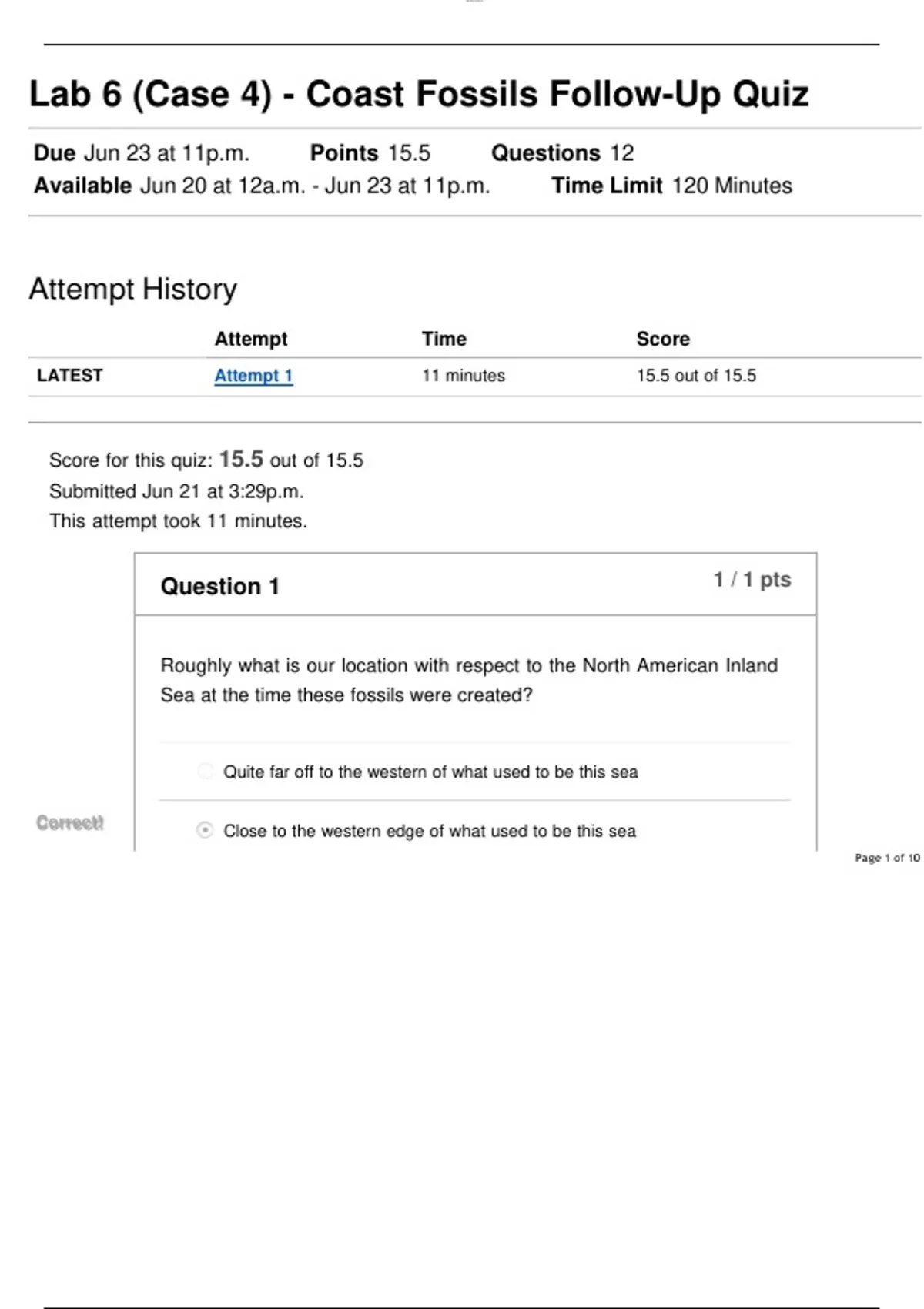Click the Time Limit label
The height and width of the screenshot is (1309, 924).
click(607, 186)
